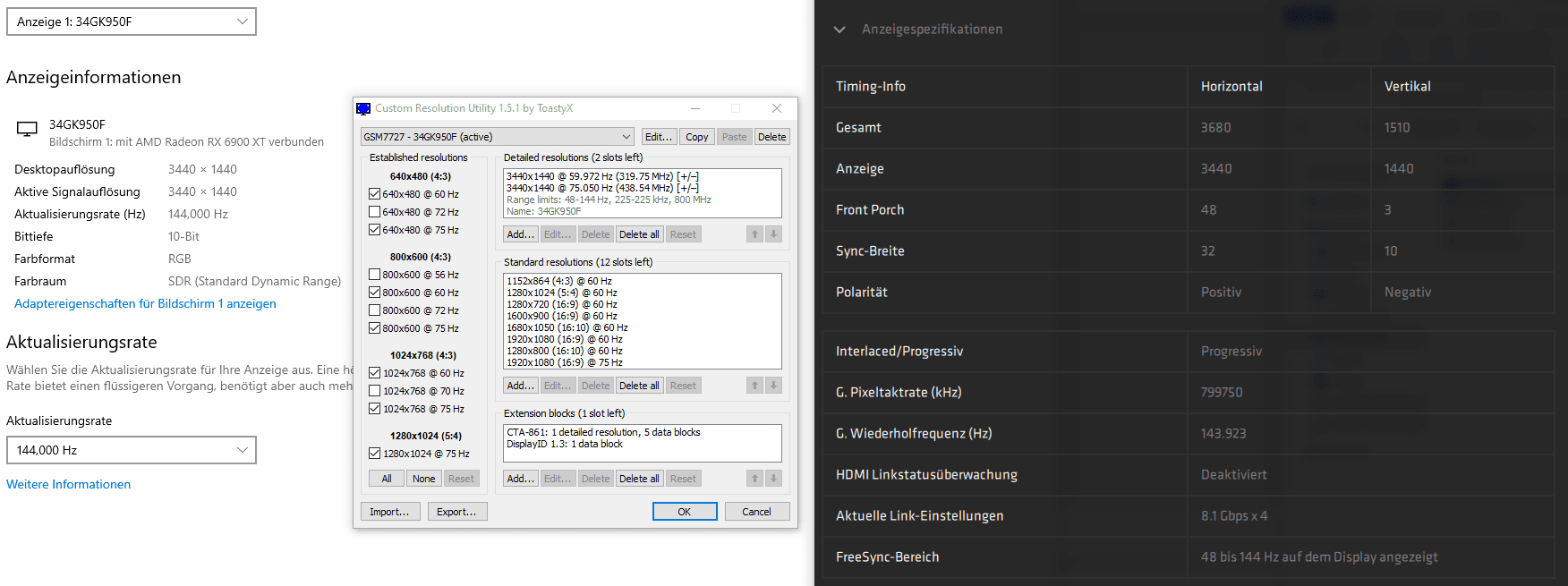Click up arrow in Standard resolutions section

754,386
